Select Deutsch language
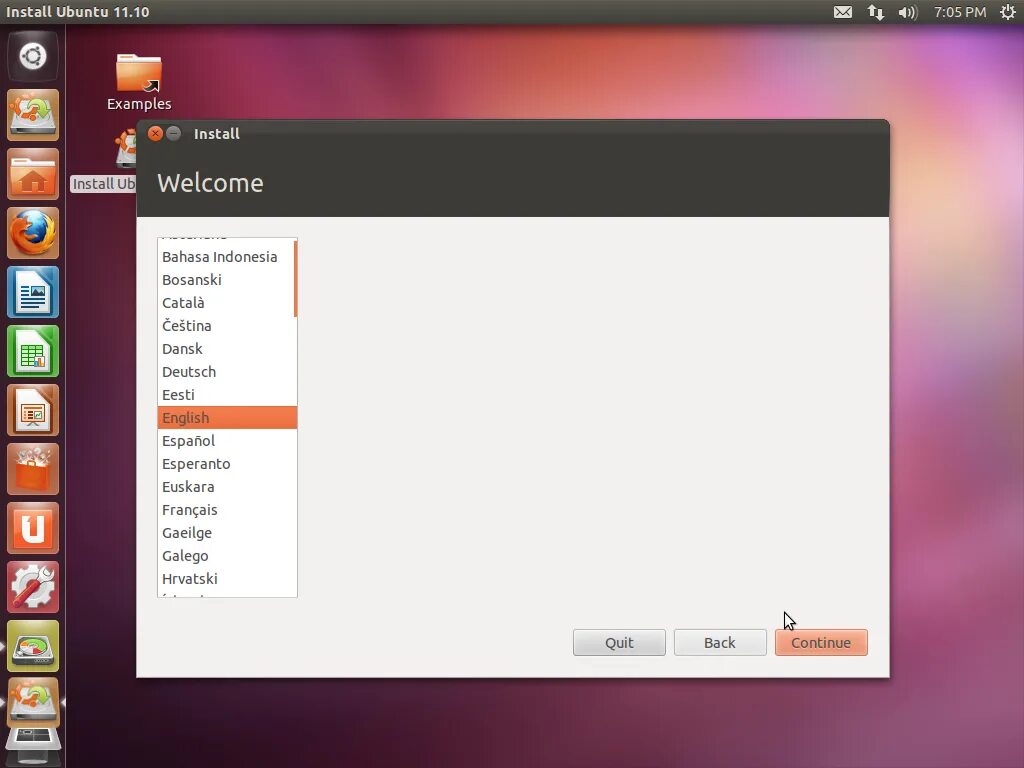 tap(227, 372)
